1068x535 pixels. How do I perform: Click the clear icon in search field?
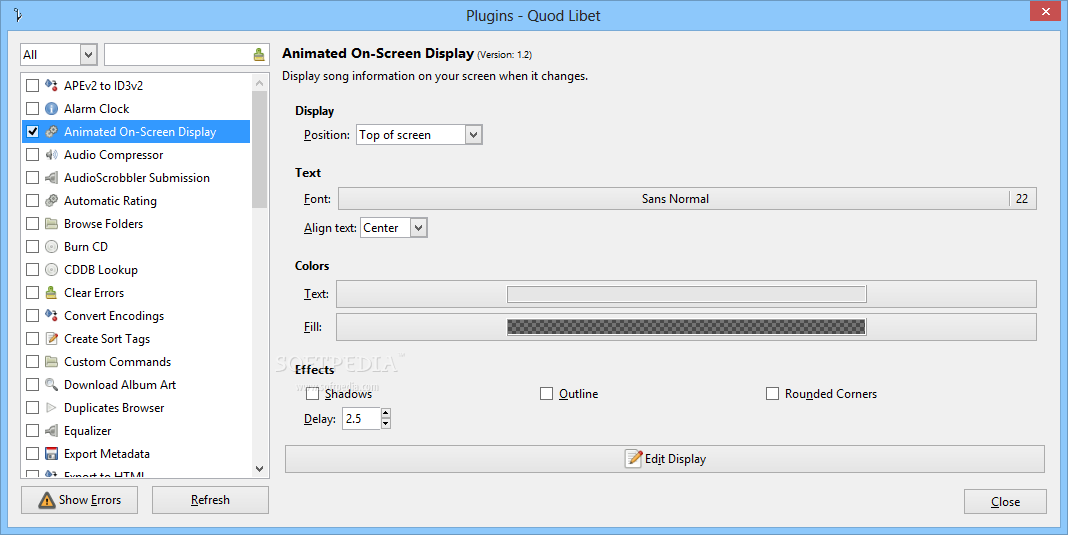point(260,55)
